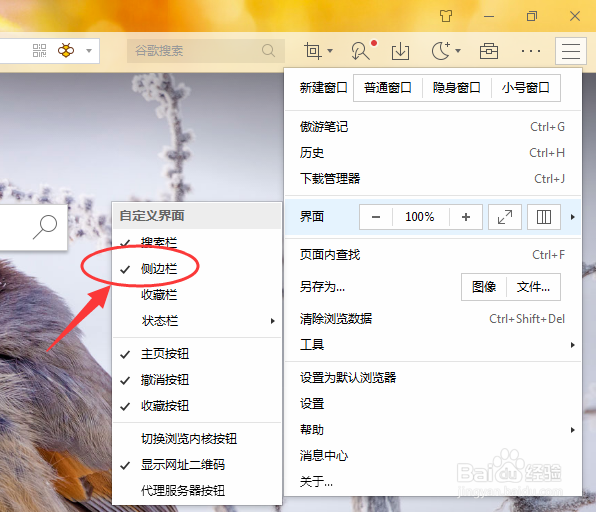Click the three-dots more tools icon

coord(531,51)
